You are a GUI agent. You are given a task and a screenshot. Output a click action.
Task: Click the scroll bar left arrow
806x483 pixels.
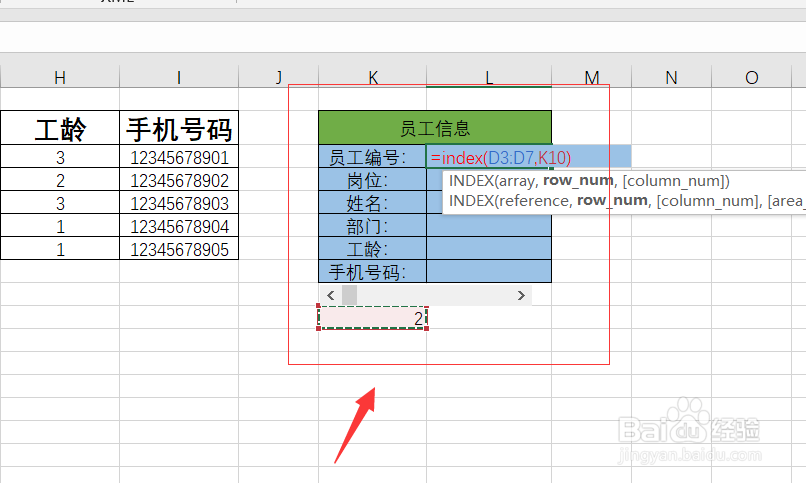point(331,295)
